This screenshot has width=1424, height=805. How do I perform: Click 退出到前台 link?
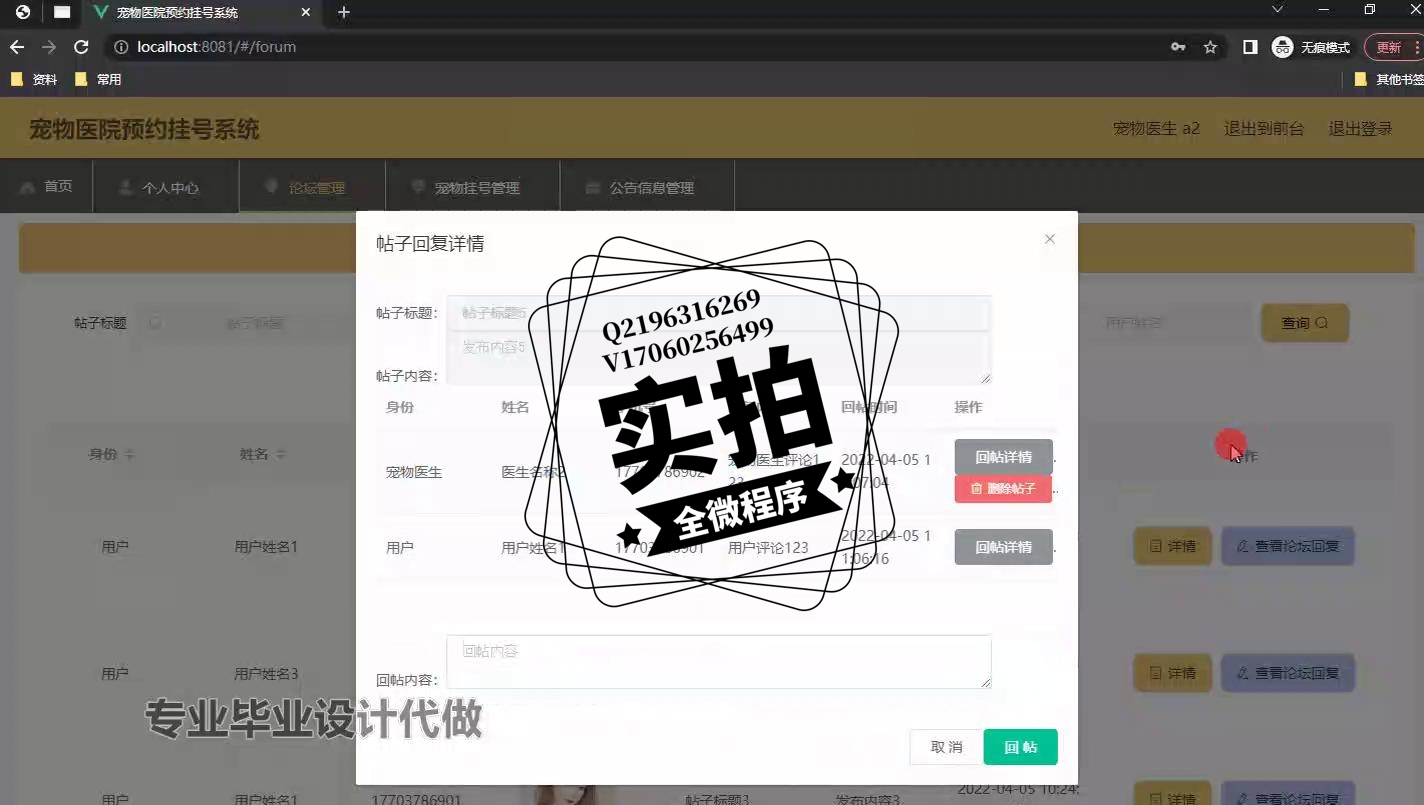[x=1264, y=129]
